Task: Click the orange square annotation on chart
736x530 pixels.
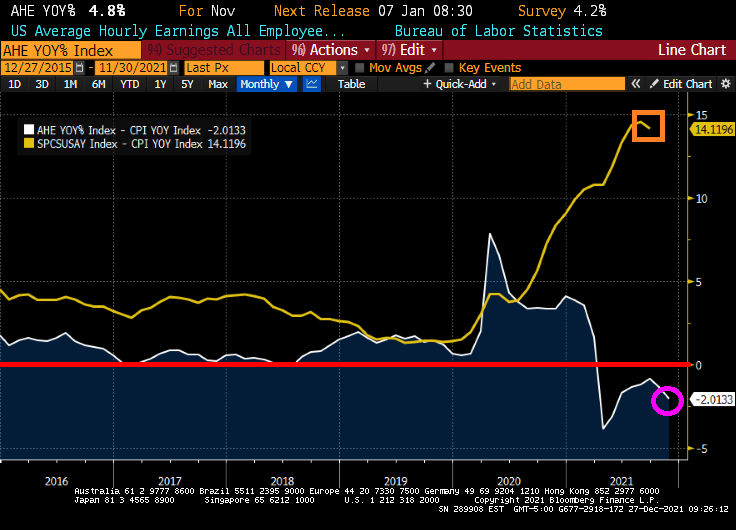Action: (x=648, y=124)
